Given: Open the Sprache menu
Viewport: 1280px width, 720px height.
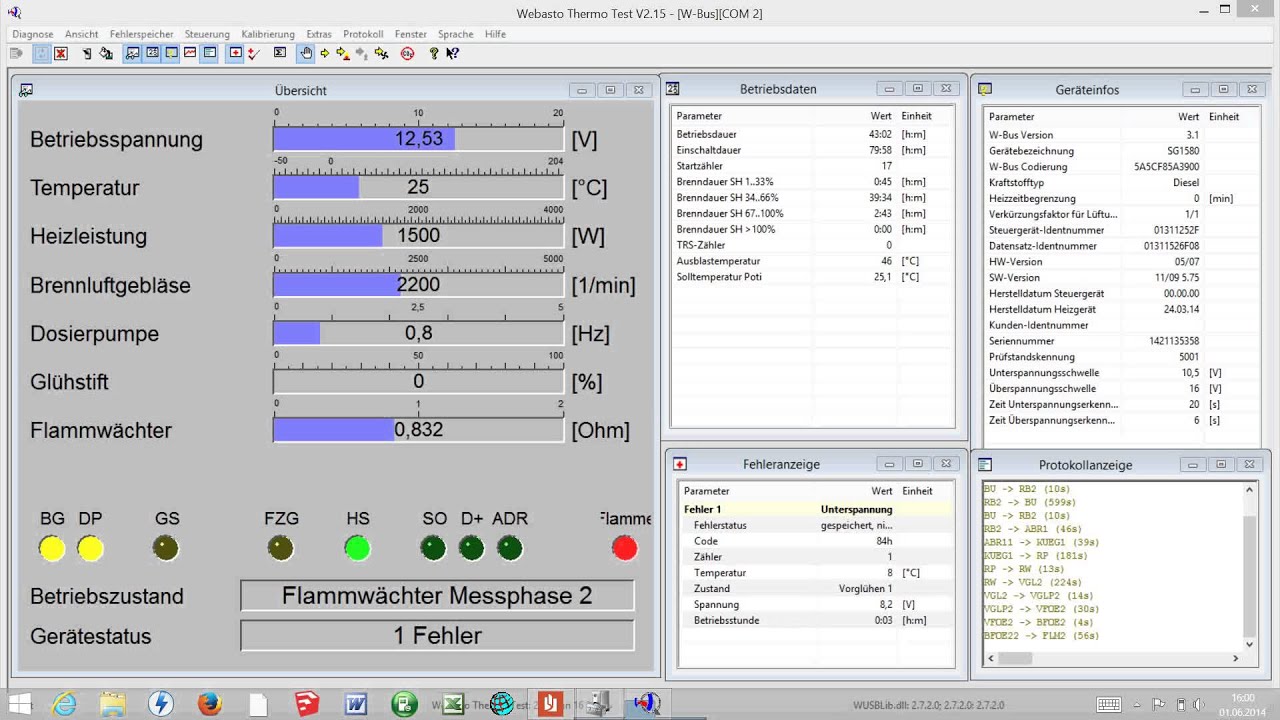Looking at the screenshot, I should click(455, 34).
